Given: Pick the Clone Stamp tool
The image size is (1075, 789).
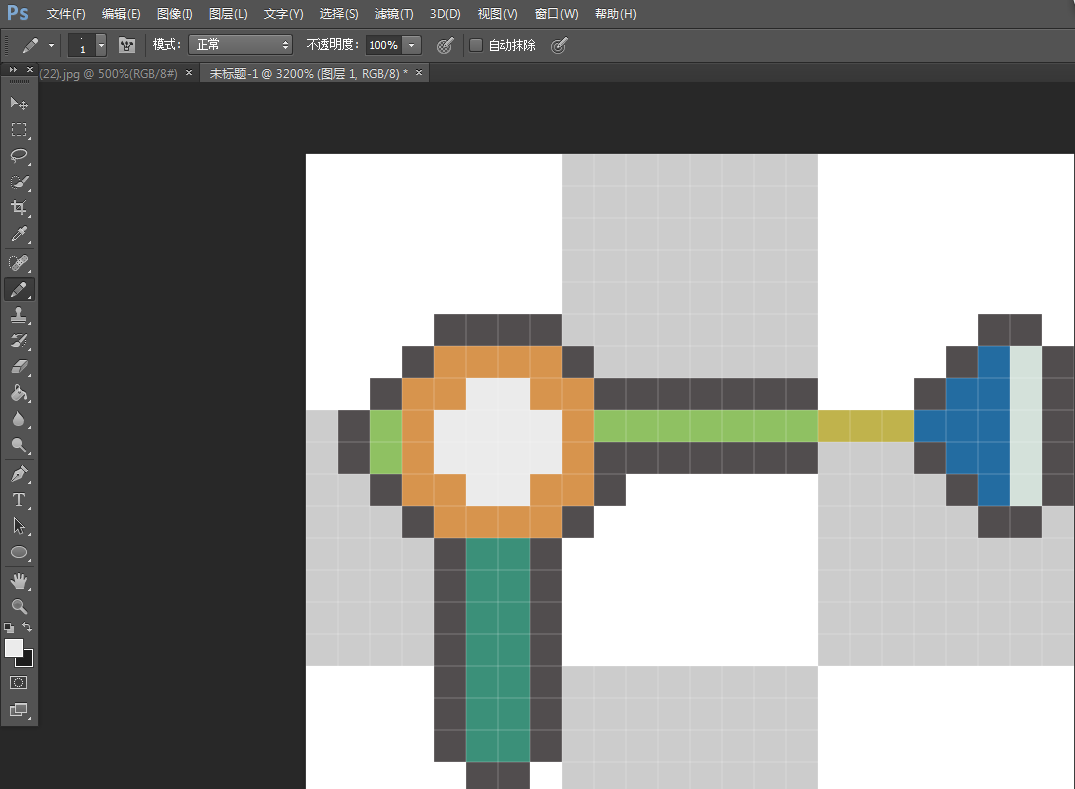Looking at the screenshot, I should tap(19, 315).
